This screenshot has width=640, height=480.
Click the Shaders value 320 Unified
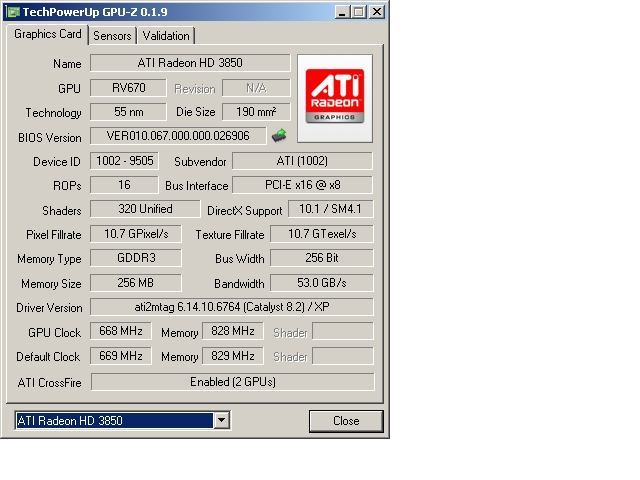(145, 209)
